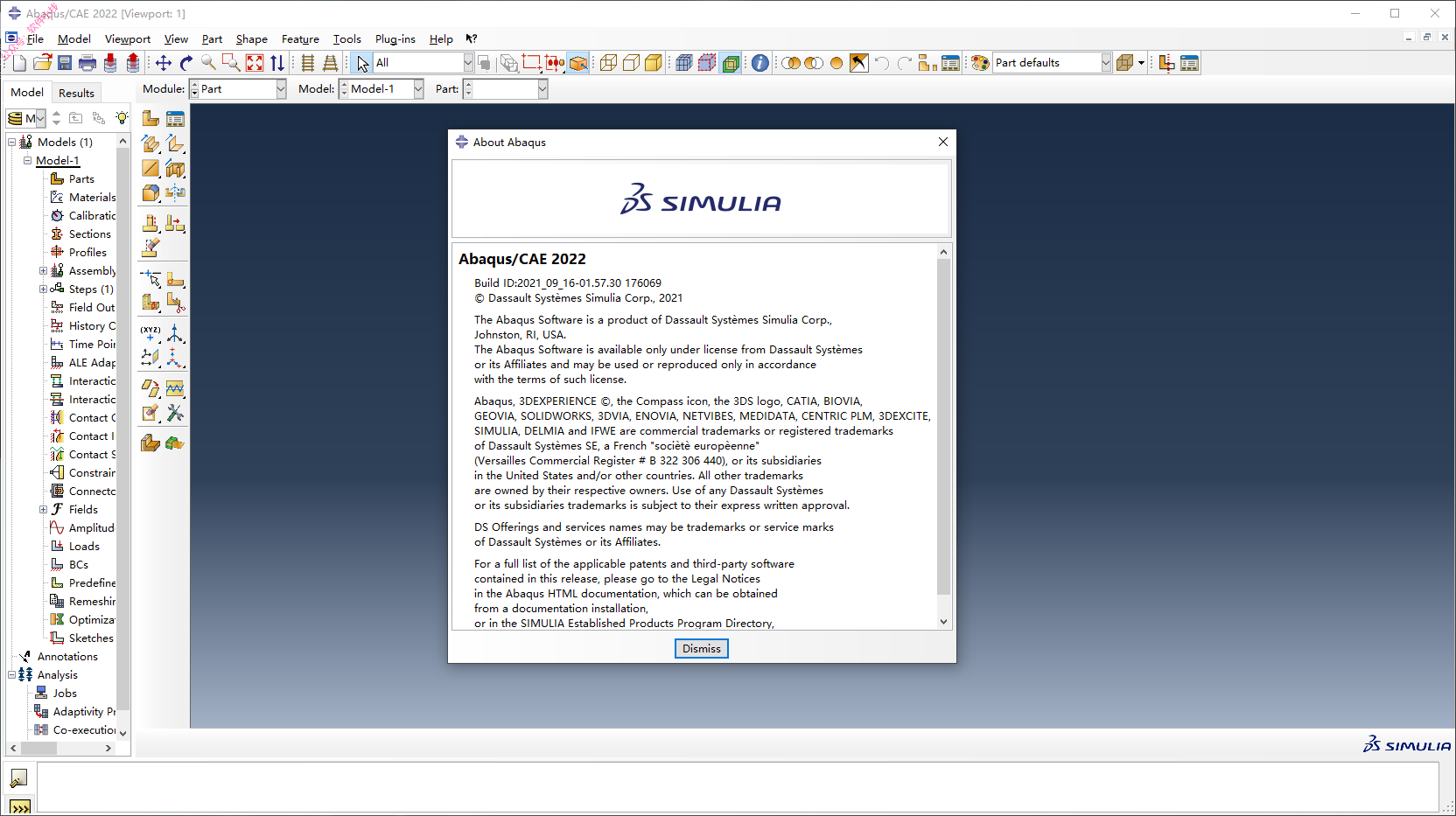Dismiss the About Abaqus dialog
Viewport: 1456px width, 816px height.
(702, 648)
